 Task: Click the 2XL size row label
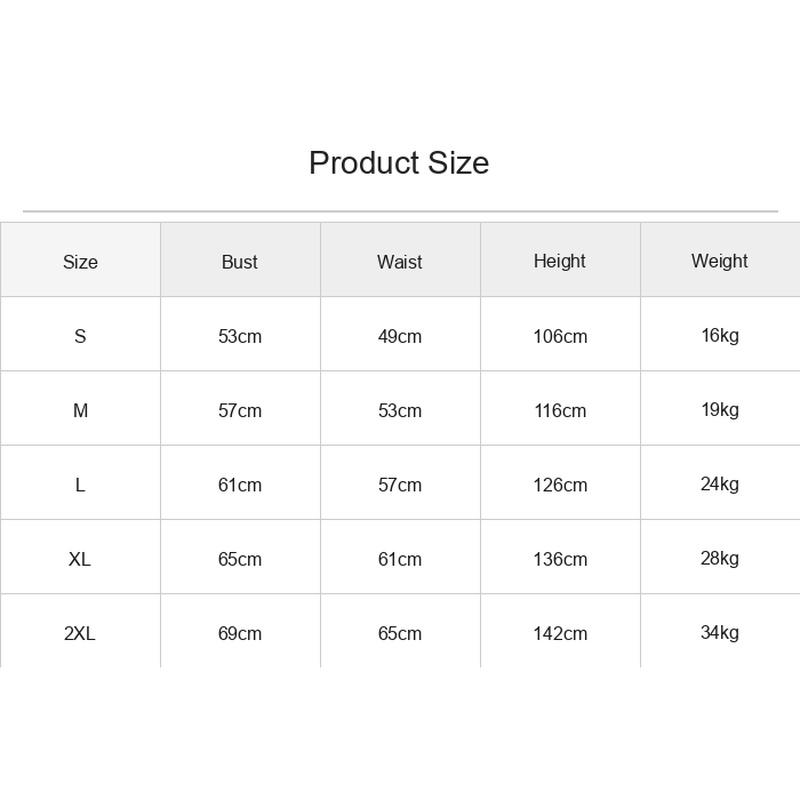(x=80, y=633)
